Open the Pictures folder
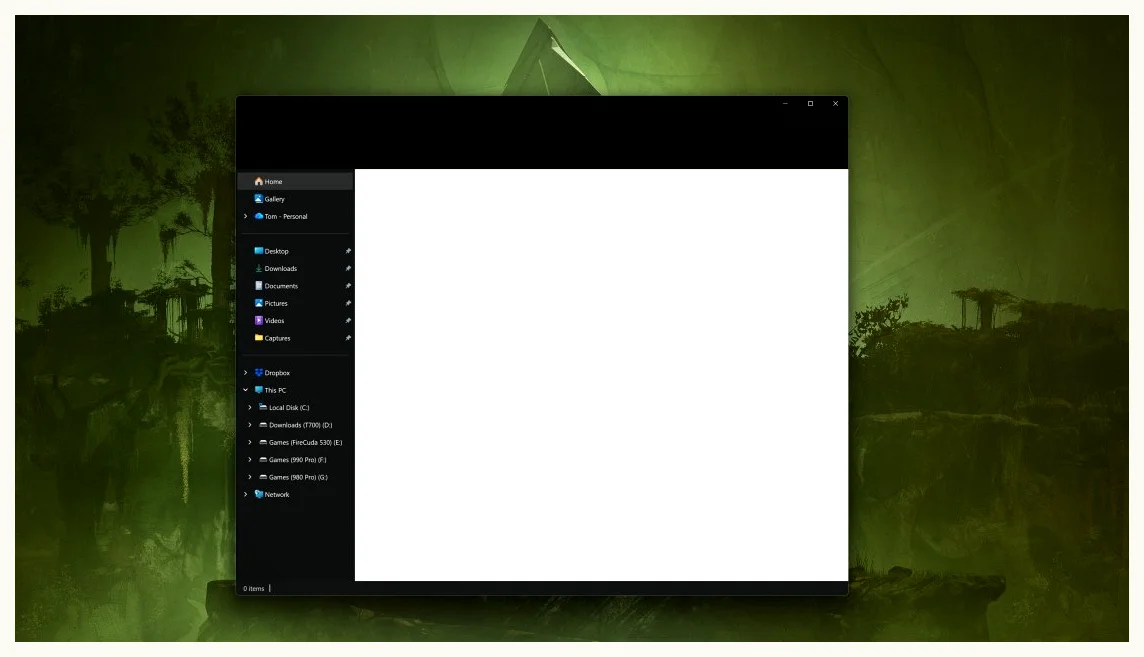Image resolution: width=1144 pixels, height=657 pixels. click(276, 303)
